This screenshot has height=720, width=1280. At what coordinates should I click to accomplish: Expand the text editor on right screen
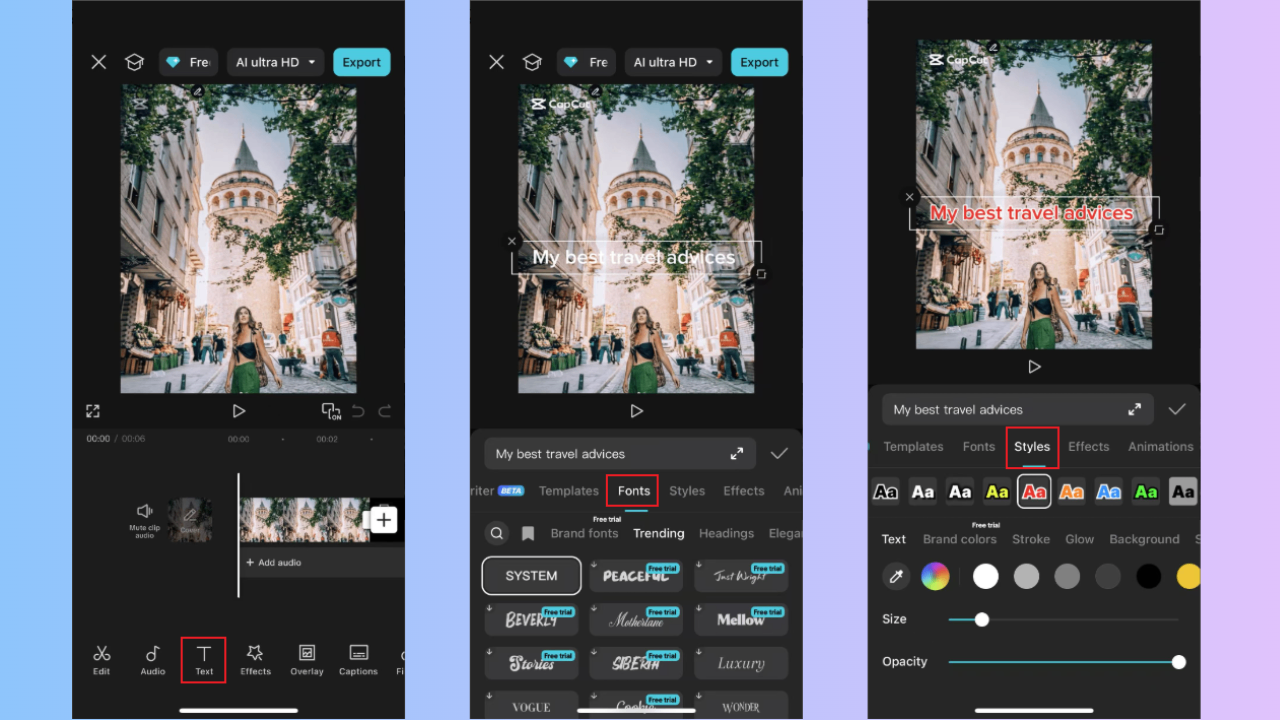(x=1135, y=409)
